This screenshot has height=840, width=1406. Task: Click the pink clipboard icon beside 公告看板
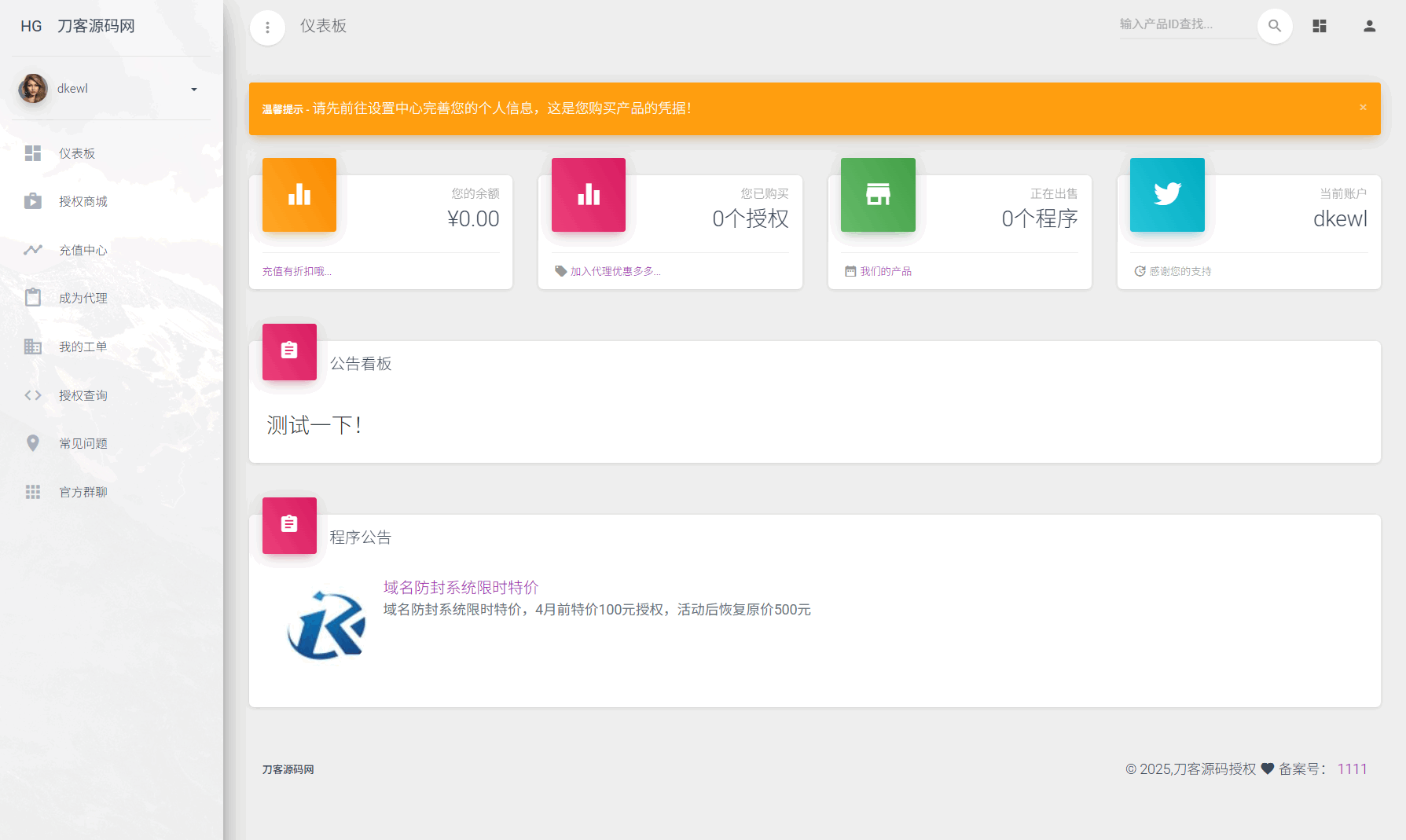coord(289,352)
